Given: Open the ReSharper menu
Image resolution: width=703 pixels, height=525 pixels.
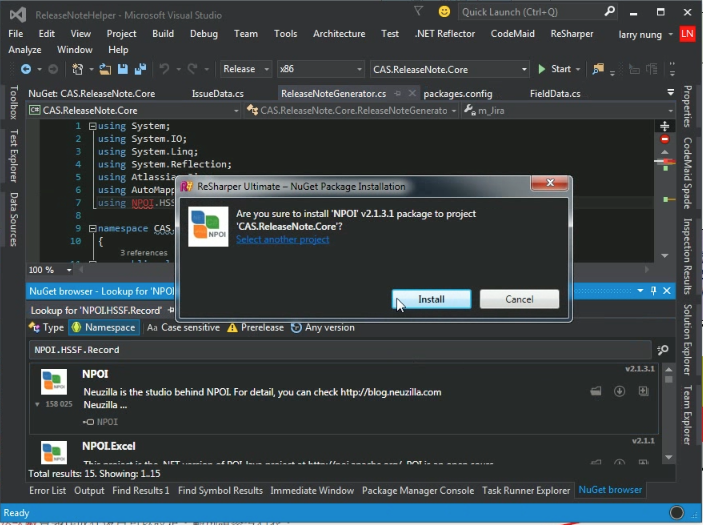Looking at the screenshot, I should coord(572,34).
